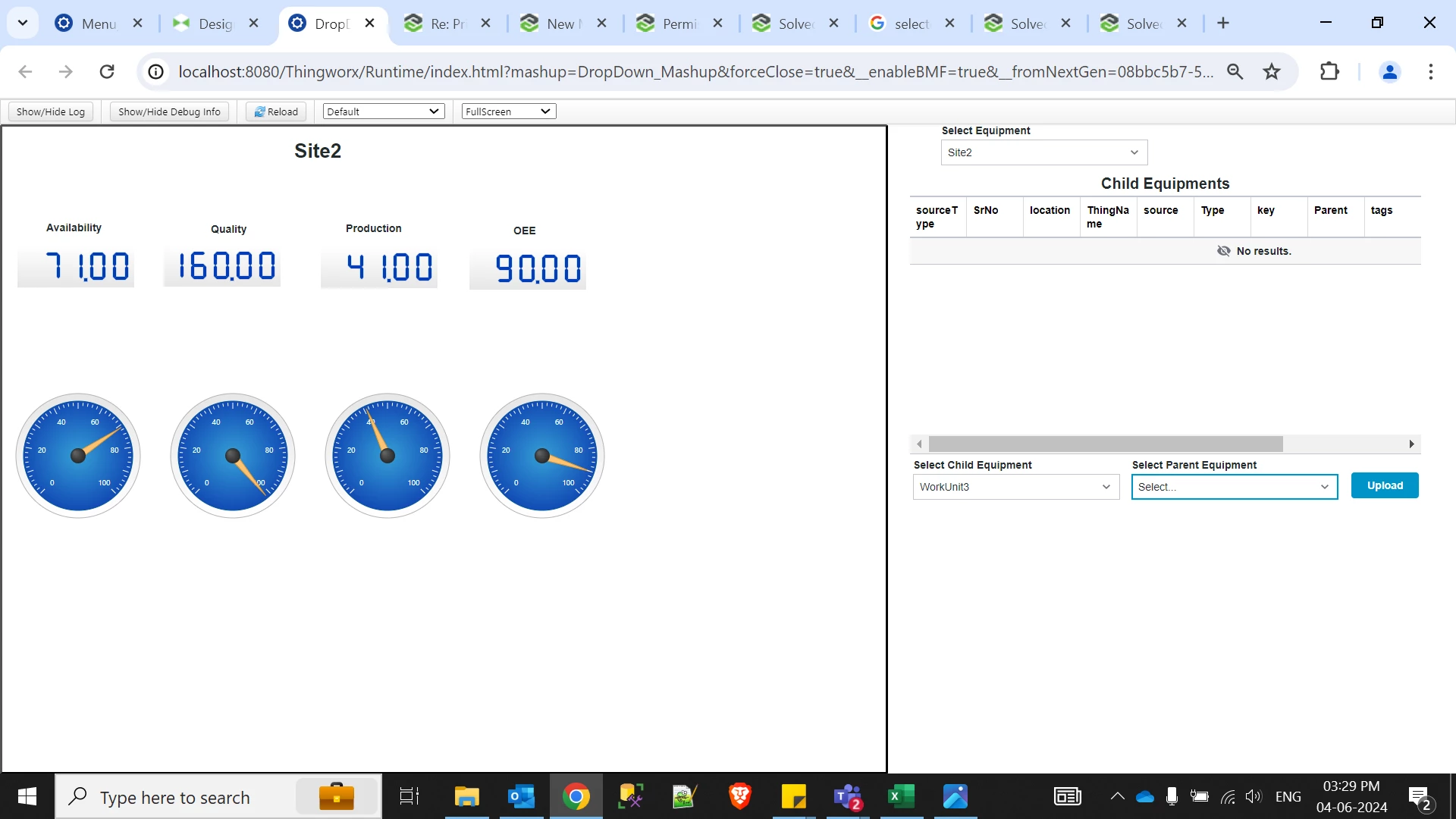Click the Upload button
The height and width of the screenshot is (819, 1456).
point(1384,485)
